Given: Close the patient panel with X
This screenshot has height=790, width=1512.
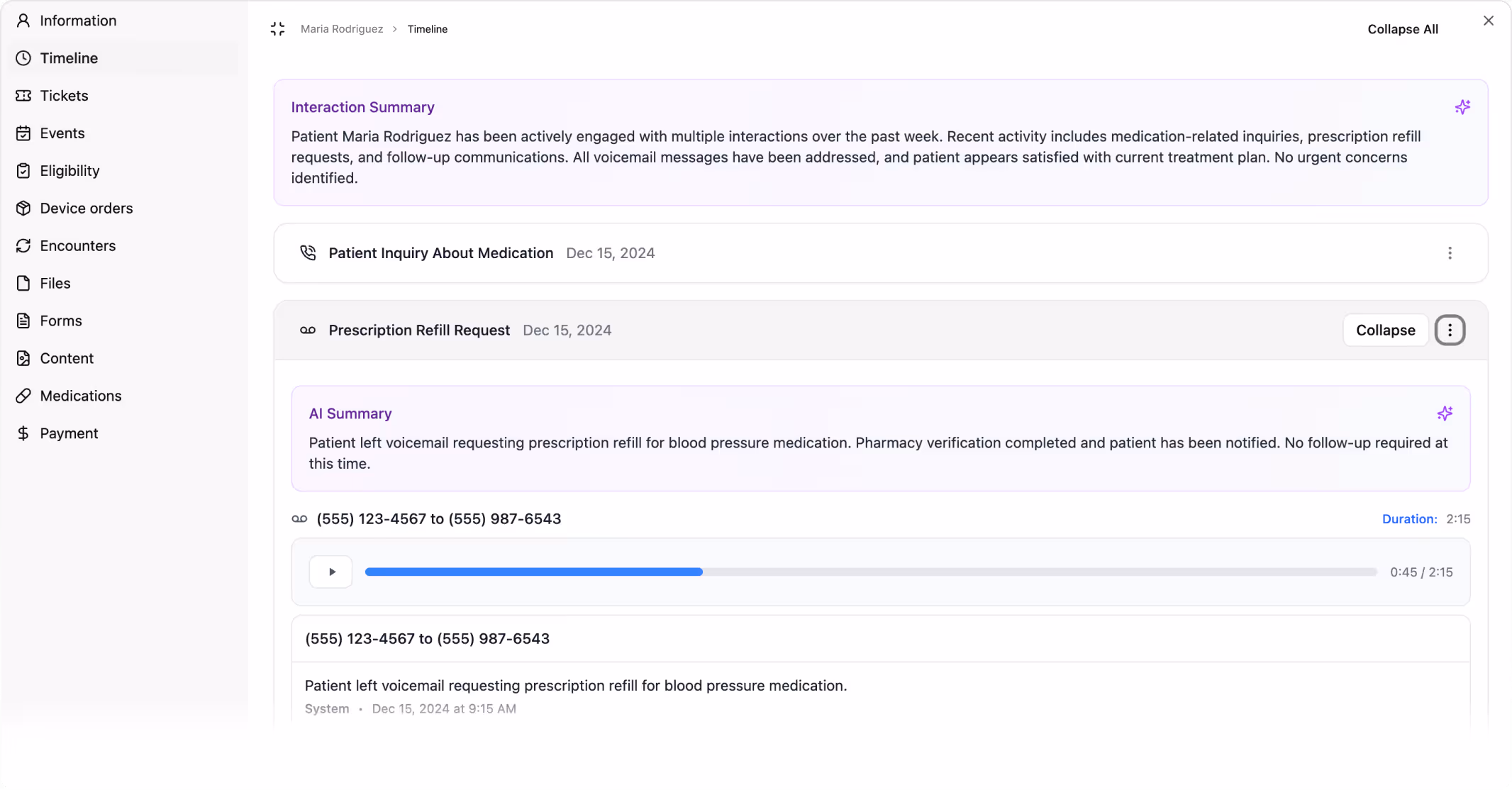Looking at the screenshot, I should click(x=1488, y=21).
